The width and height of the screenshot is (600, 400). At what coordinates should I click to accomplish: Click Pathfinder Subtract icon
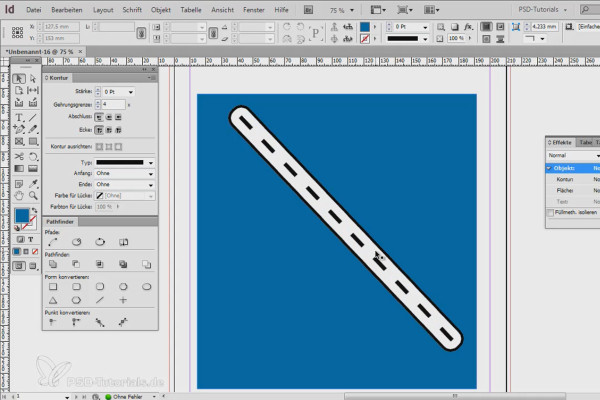pyautogui.click(x=76, y=264)
